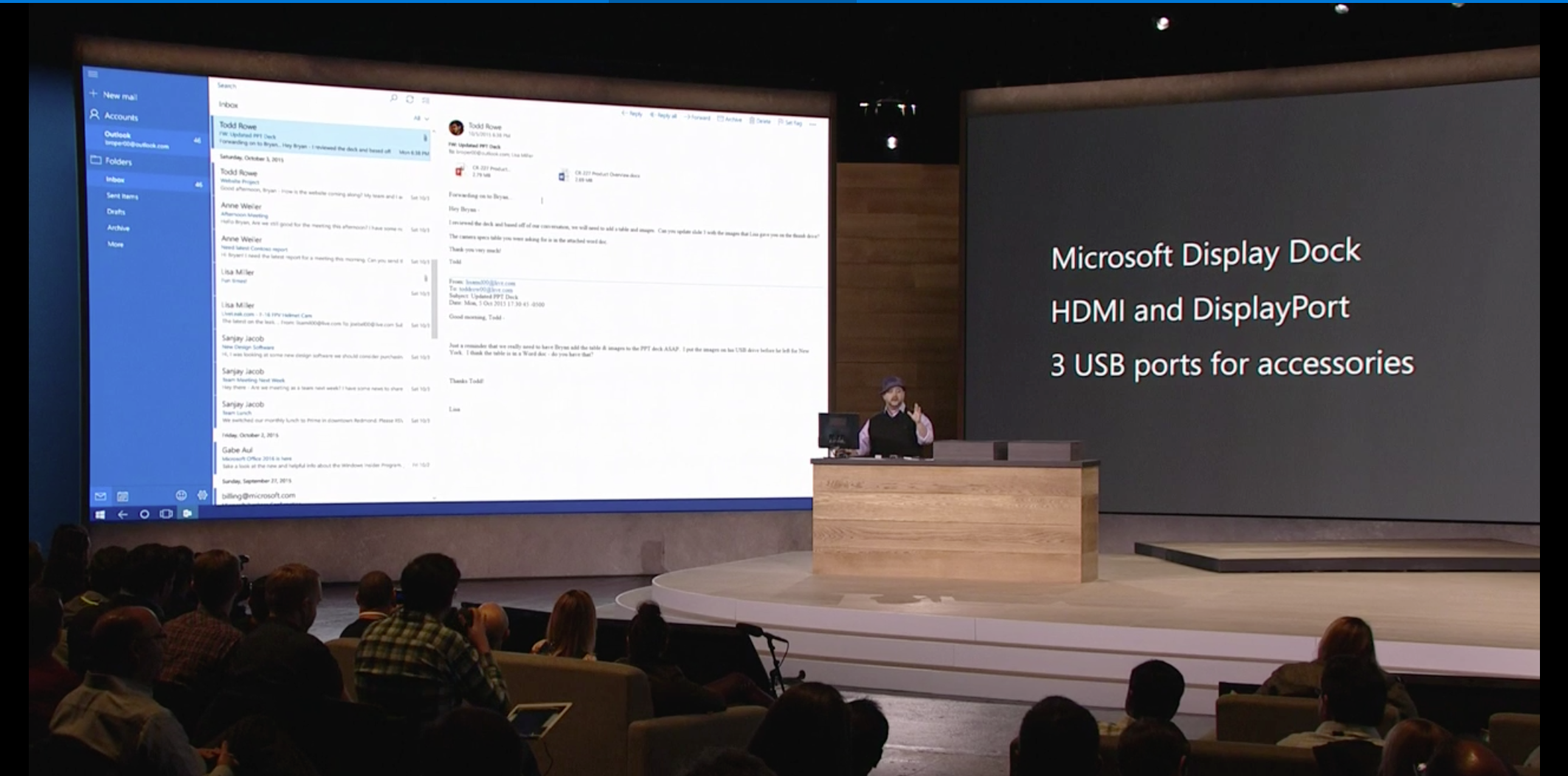This screenshot has width=1568, height=776.
Task: Open the Archive folder in sidebar
Action: 118,229
